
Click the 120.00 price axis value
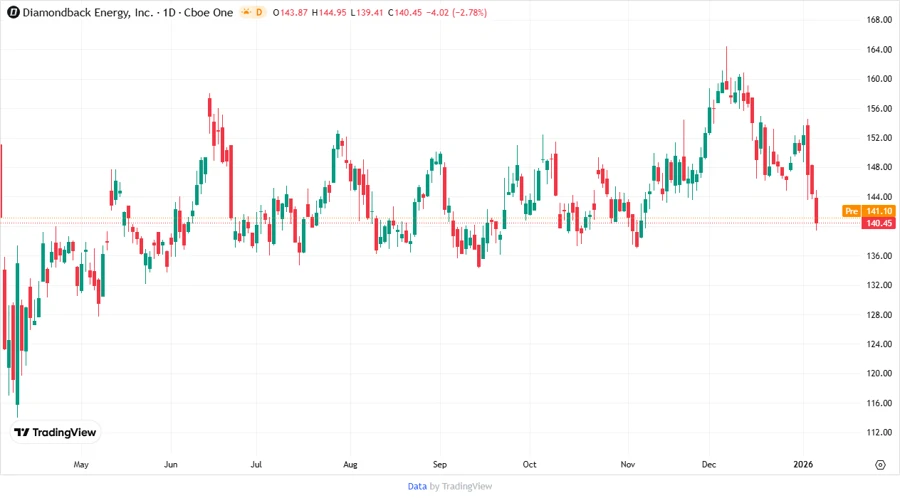(x=879, y=374)
